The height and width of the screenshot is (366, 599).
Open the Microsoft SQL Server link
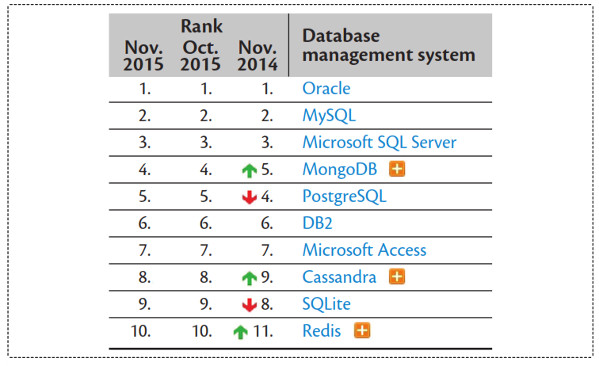379,143
